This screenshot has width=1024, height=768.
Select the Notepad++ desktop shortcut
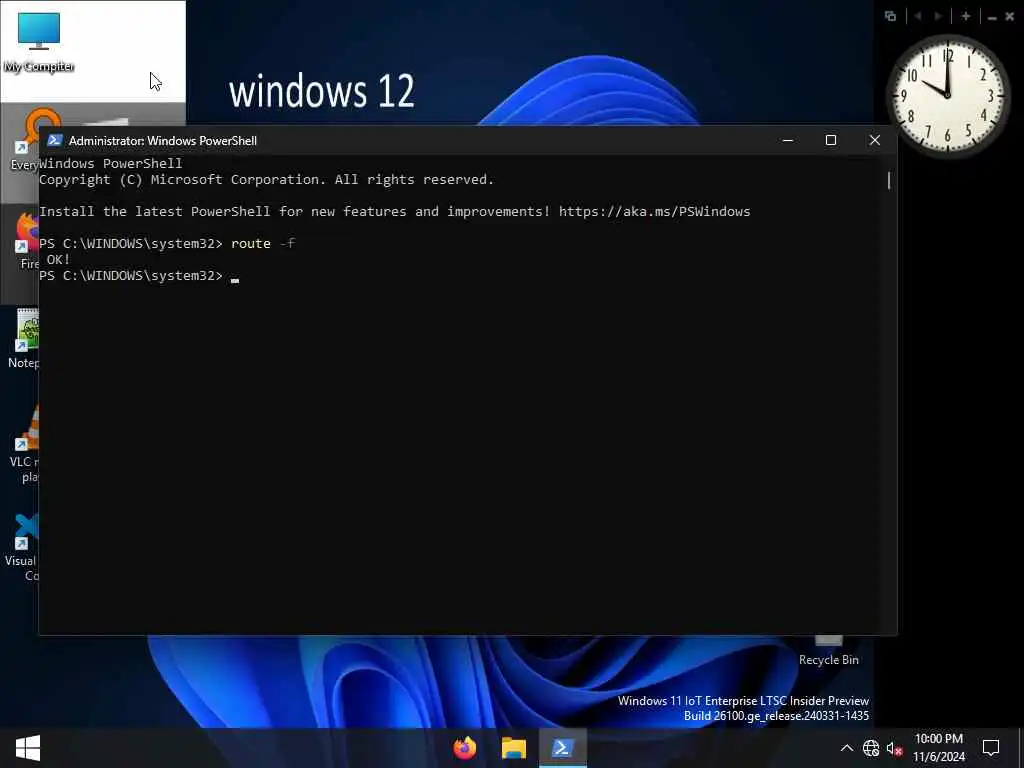click(25, 338)
